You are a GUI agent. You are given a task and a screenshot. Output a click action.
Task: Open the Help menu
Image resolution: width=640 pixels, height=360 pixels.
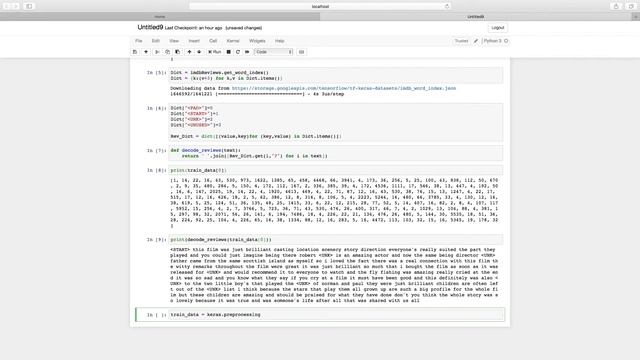(x=279, y=41)
